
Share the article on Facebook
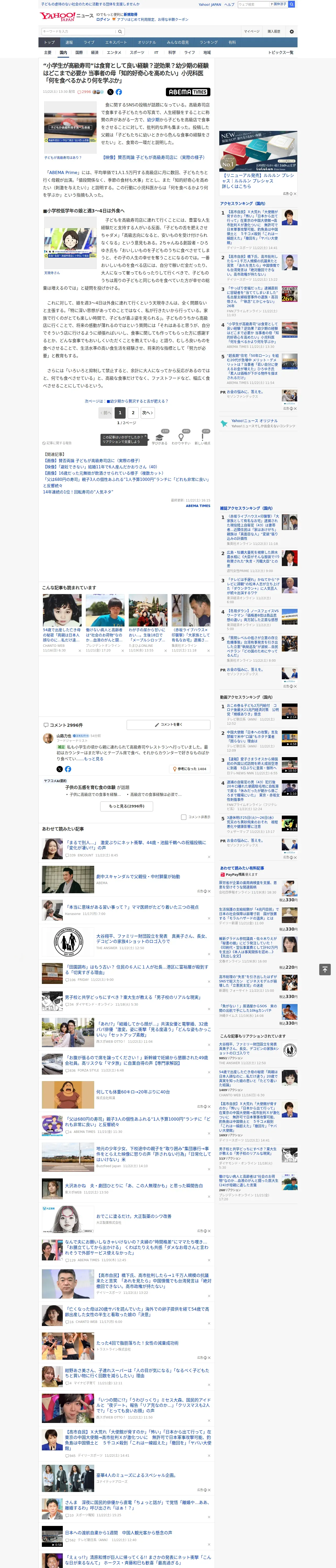(119, 92)
